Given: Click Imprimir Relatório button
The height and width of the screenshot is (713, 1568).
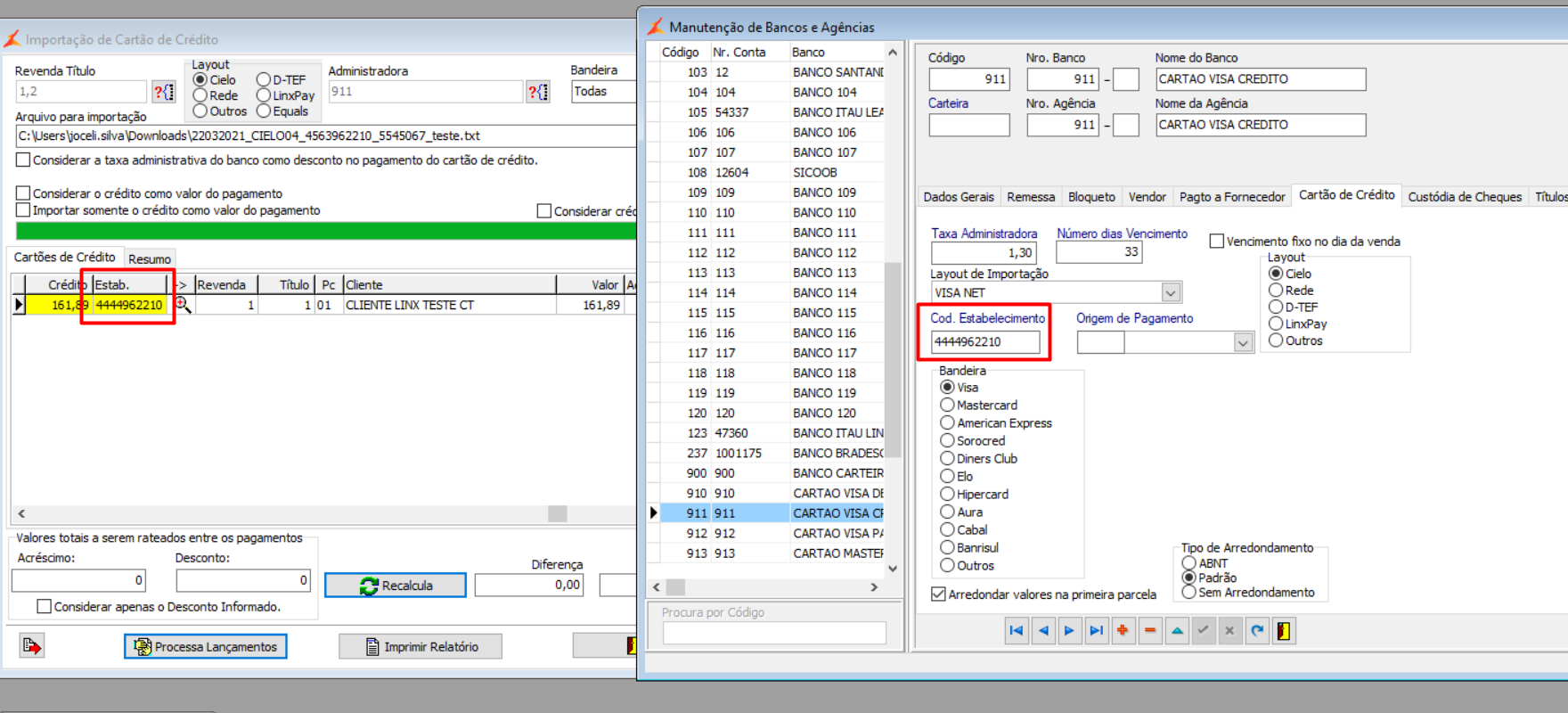Looking at the screenshot, I should coord(421,646).
